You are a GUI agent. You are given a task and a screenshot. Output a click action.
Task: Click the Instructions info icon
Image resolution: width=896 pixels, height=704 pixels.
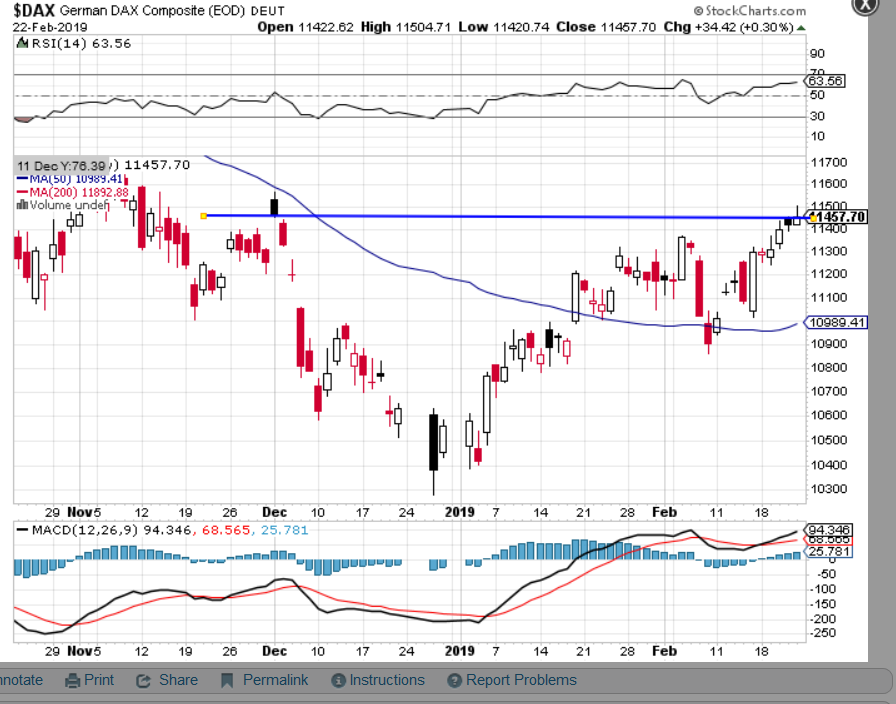tap(337, 681)
